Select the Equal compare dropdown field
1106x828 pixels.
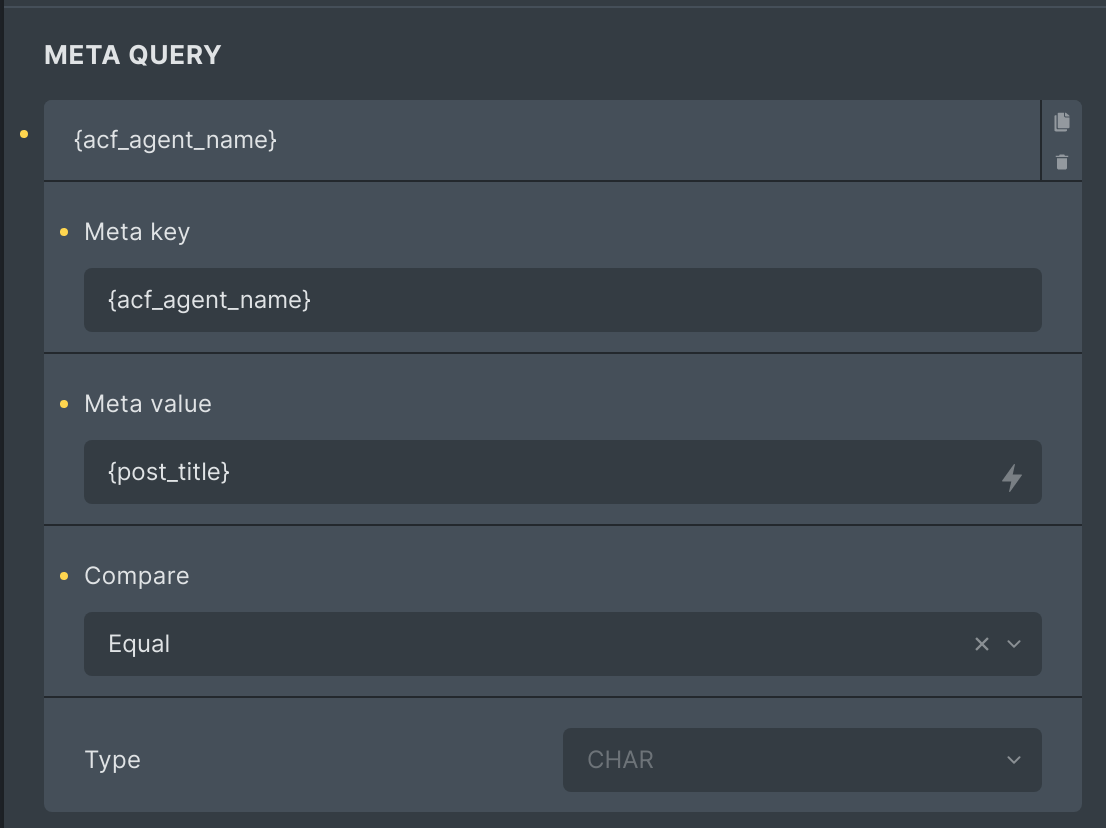[x=562, y=644]
